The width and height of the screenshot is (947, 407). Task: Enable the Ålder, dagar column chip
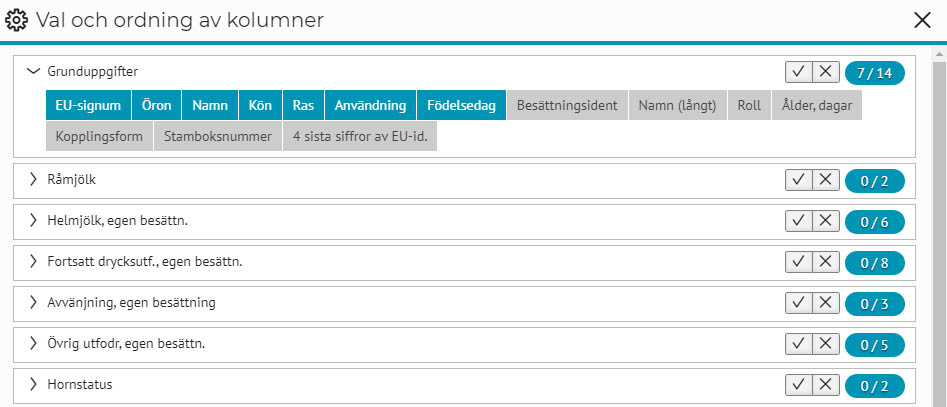click(x=817, y=106)
